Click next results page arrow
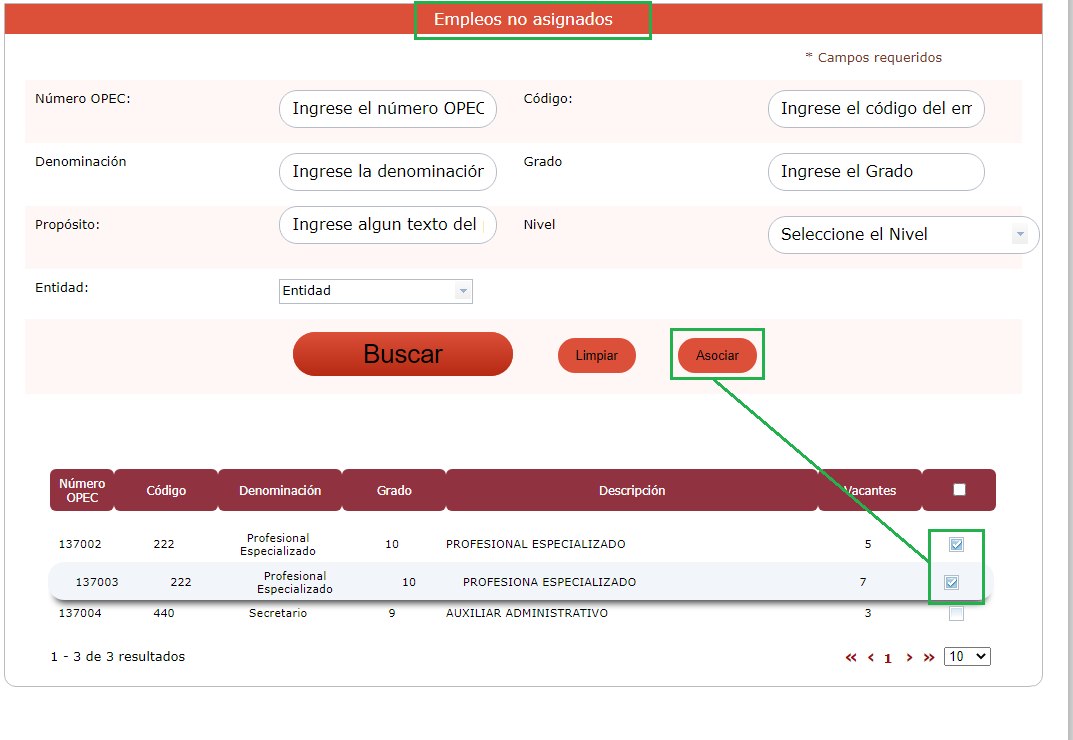This screenshot has width=1073, height=740. 909,658
